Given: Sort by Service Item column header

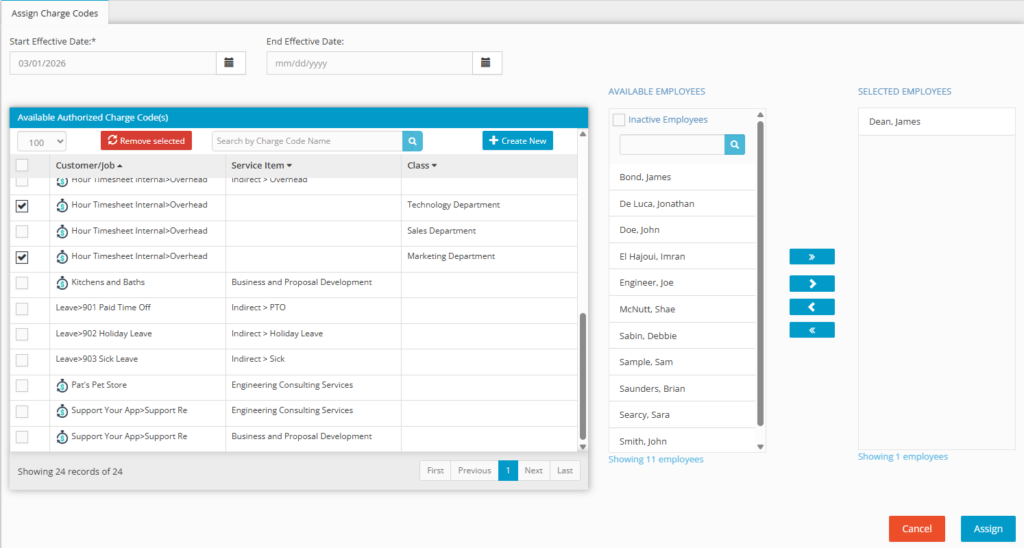Looking at the screenshot, I should (x=261, y=165).
